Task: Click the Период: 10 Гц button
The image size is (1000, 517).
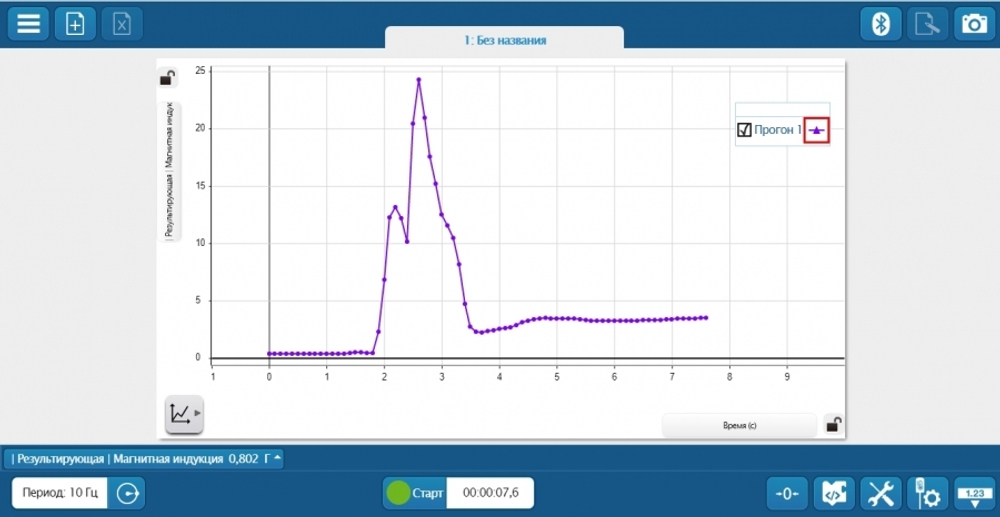Action: click(59, 493)
